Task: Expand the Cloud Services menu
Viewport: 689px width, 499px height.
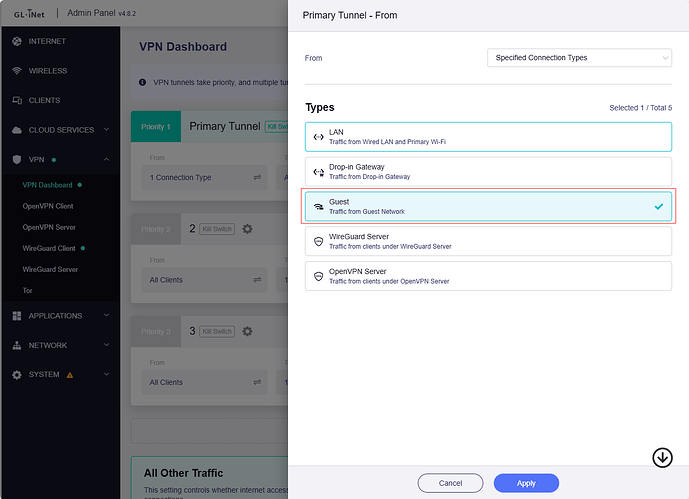Action: [x=60, y=130]
